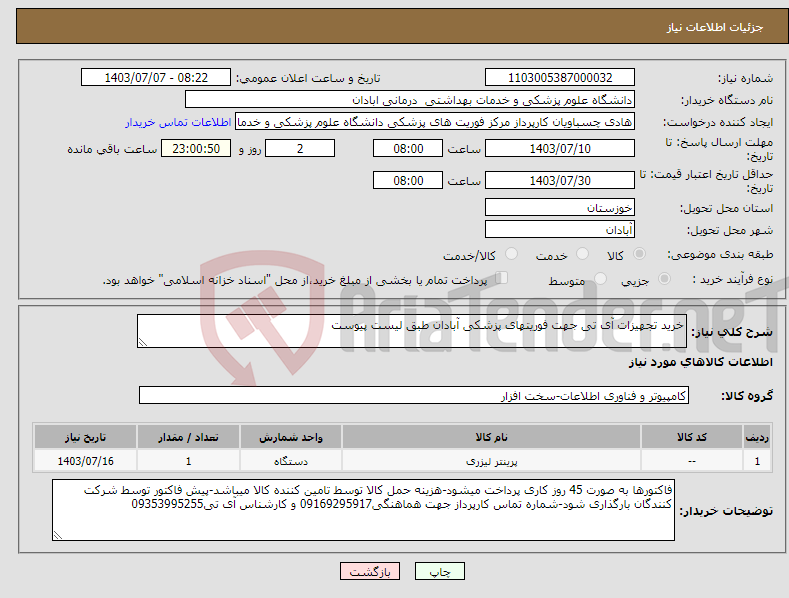The width and height of the screenshot is (789, 598).
Task: Toggle the اسناد خزانه اسلامی payment checkbox
Action: click(x=502, y=278)
